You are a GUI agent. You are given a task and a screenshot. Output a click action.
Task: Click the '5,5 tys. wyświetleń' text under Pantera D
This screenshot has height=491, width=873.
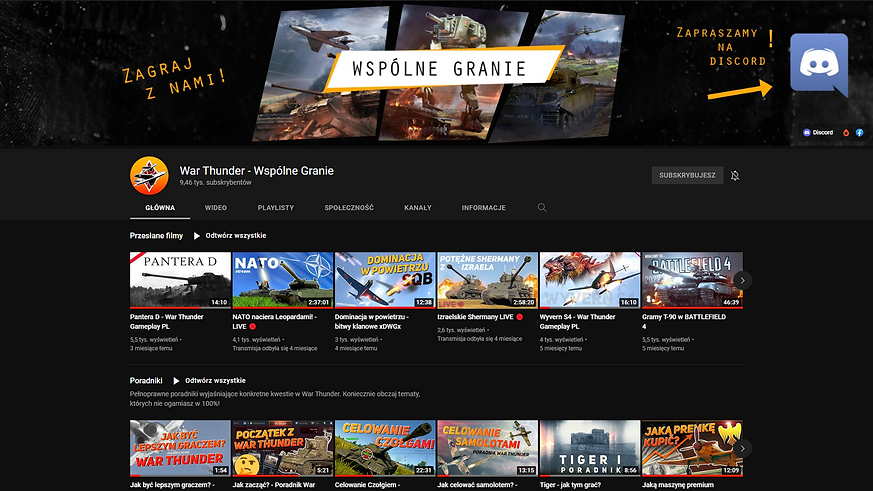tap(155, 340)
